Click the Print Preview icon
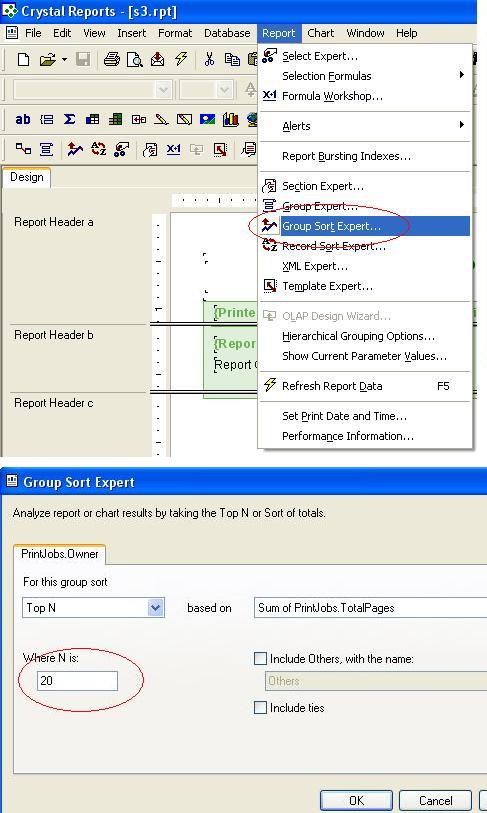The height and width of the screenshot is (813, 487). (x=134, y=60)
